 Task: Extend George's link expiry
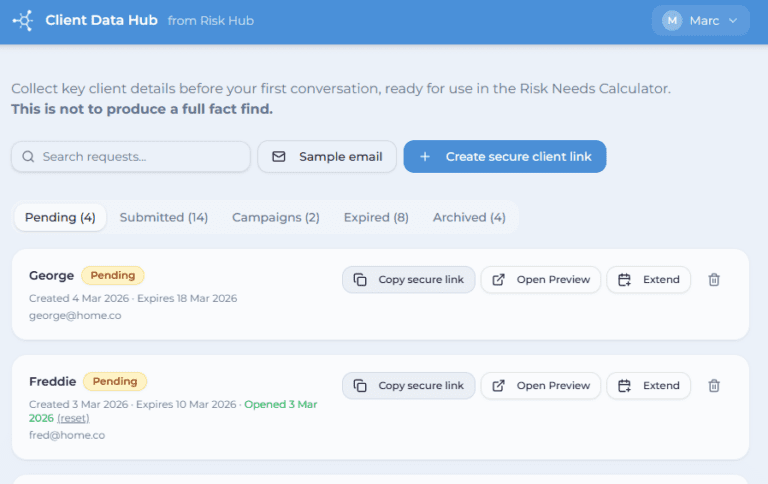pos(648,280)
